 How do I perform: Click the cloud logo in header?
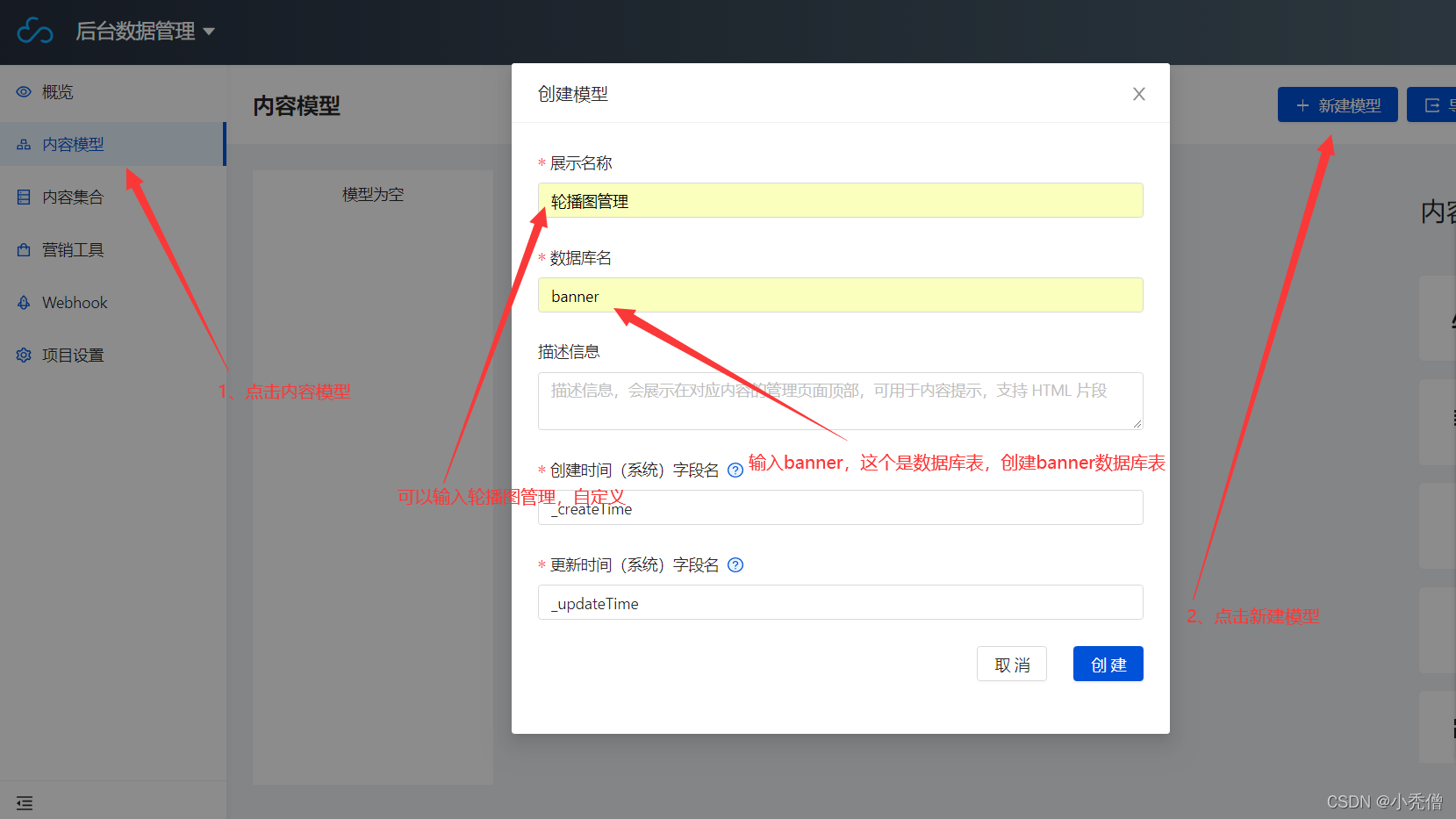coord(35,31)
